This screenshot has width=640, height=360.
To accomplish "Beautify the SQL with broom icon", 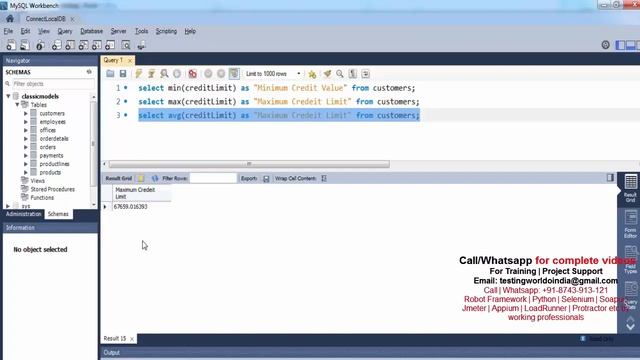I will (x=327, y=74).
